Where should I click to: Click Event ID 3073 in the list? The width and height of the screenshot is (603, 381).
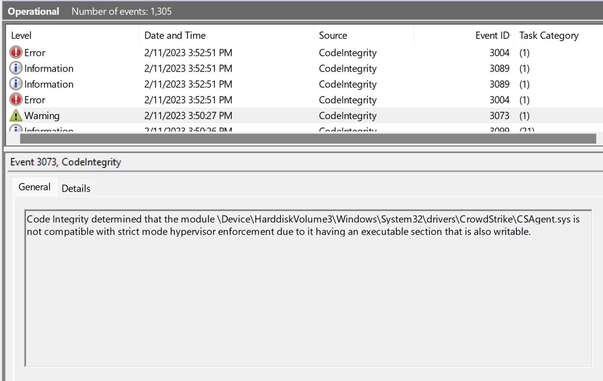coord(499,115)
